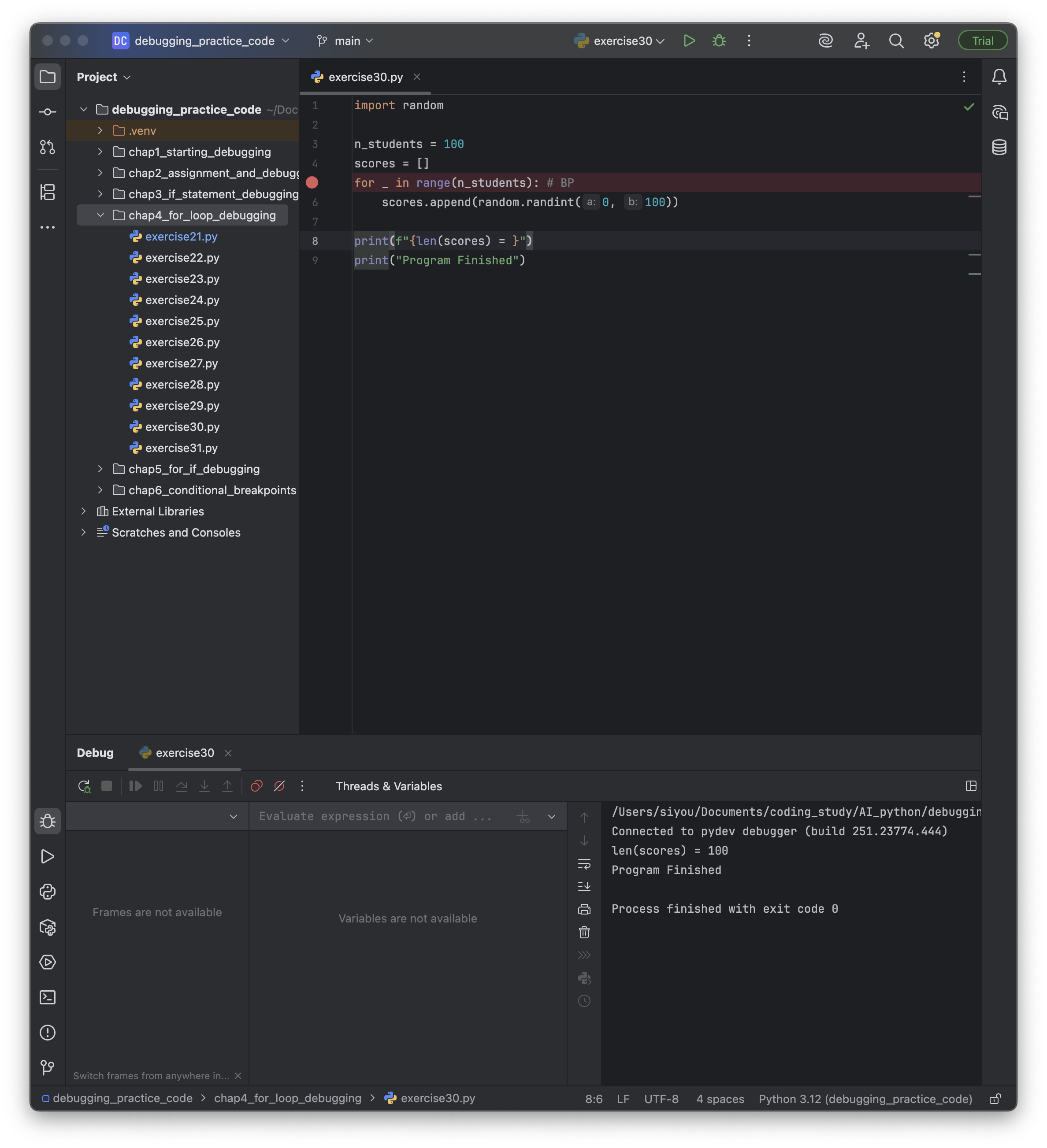Toggle read-only lock in status bar
The height and width of the screenshot is (1148, 1047).
pyautogui.click(x=995, y=1099)
